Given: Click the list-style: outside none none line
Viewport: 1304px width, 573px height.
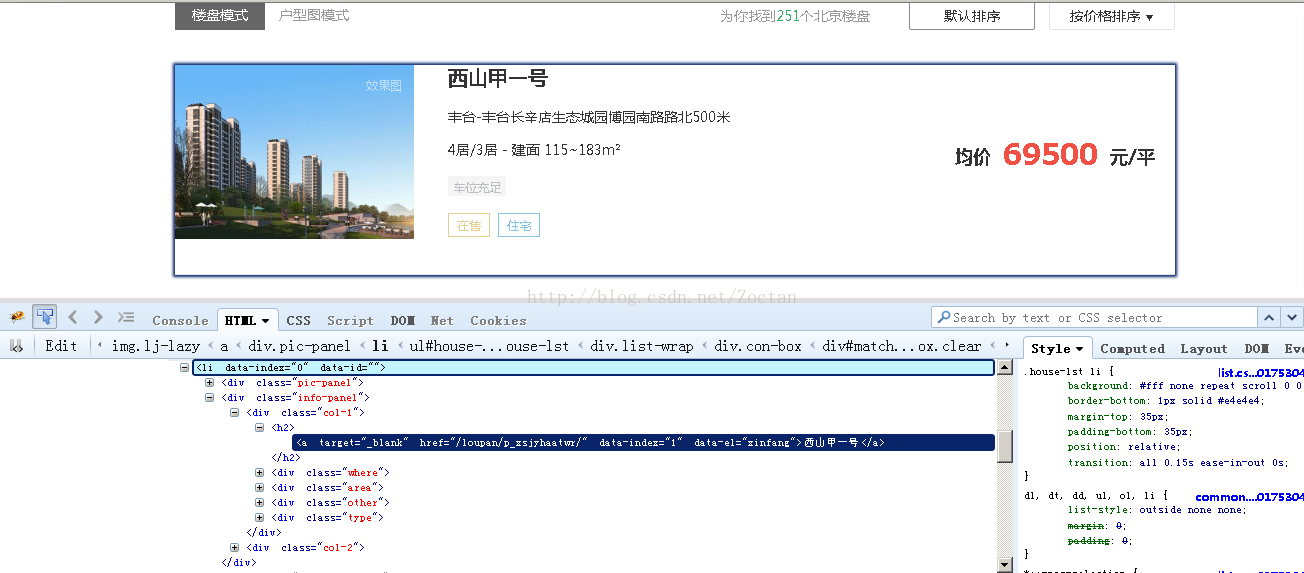Looking at the screenshot, I should pyautogui.click(x=1157, y=510).
